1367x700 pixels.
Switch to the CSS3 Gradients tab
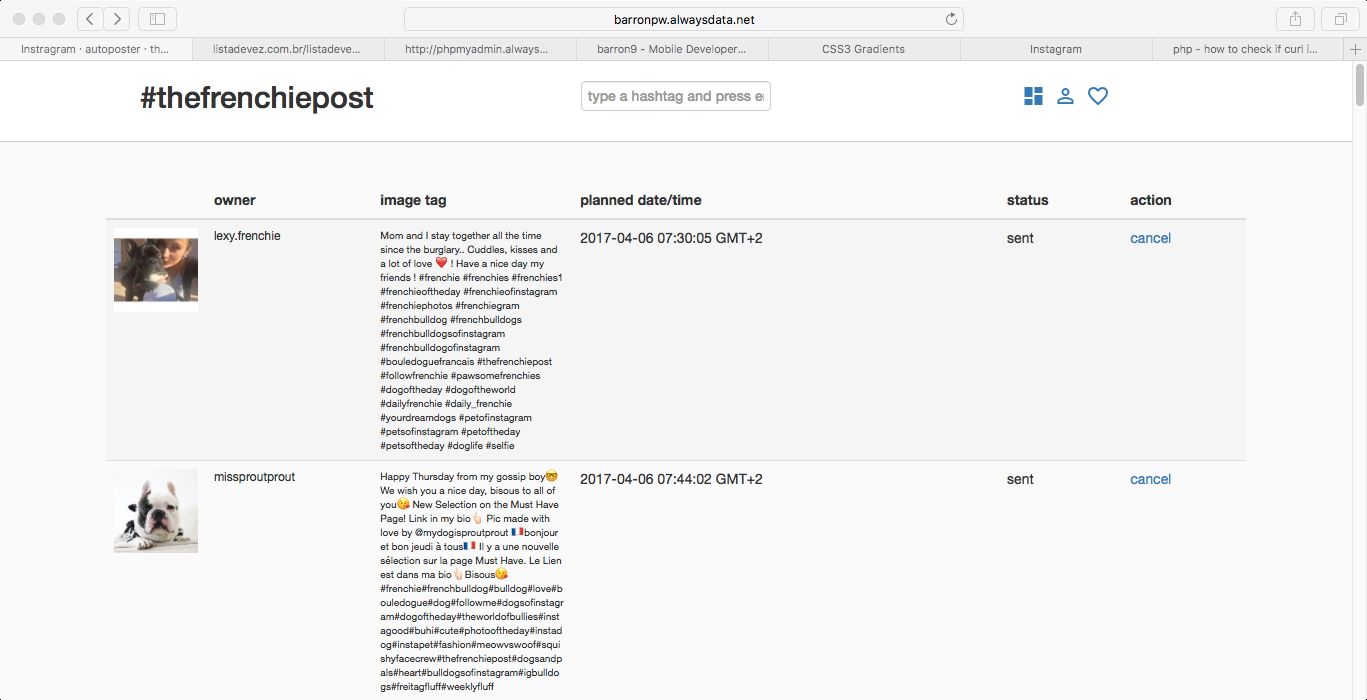(x=863, y=49)
